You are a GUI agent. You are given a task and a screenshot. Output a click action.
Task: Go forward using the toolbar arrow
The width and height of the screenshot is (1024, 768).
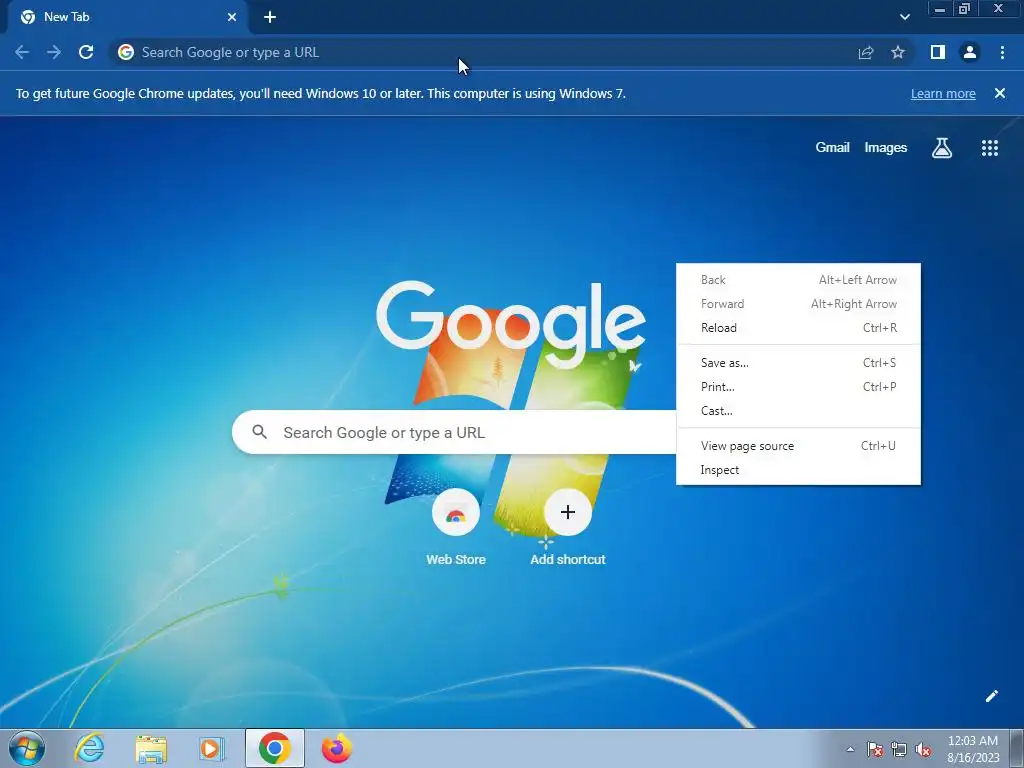click(x=54, y=52)
